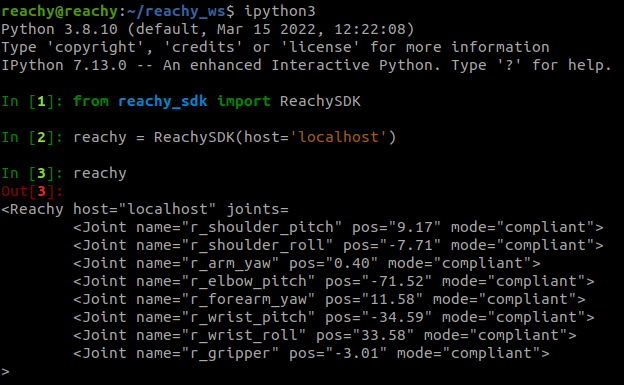Click the 'IPython 7.13.0' banner line
The width and height of the screenshot is (624, 385).
(306, 65)
